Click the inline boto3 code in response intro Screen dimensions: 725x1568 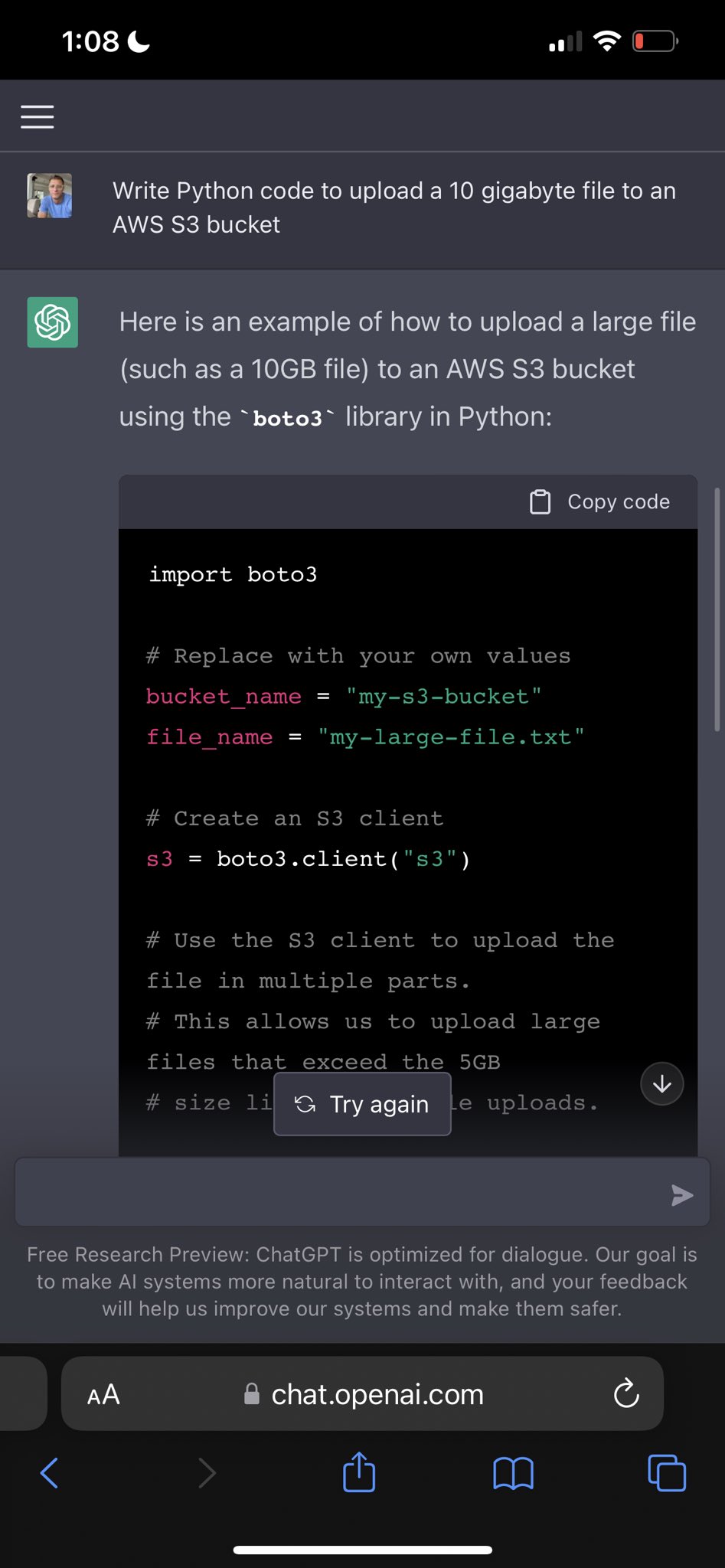pos(287,418)
